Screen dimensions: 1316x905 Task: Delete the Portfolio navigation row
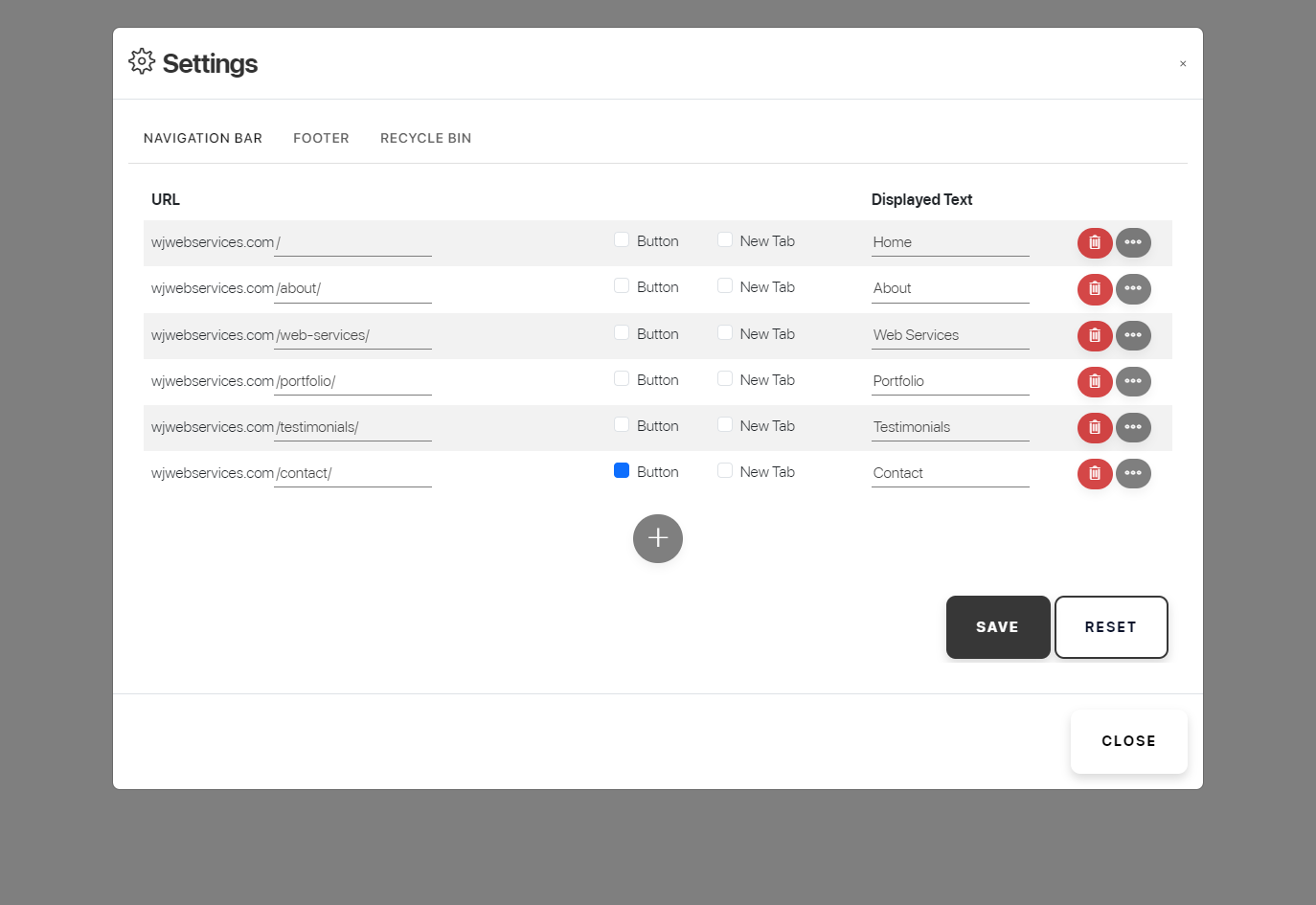[1095, 382]
